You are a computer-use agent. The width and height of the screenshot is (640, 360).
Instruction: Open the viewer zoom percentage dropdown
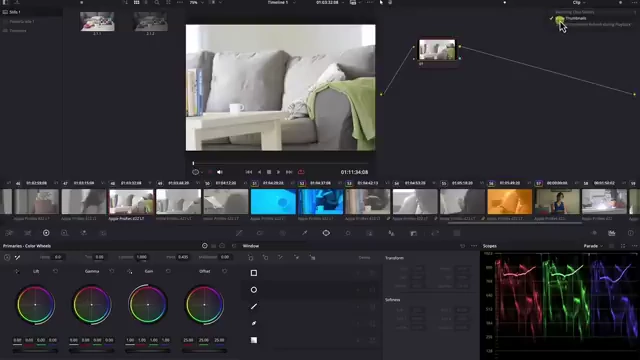pyautogui.click(x=196, y=2)
